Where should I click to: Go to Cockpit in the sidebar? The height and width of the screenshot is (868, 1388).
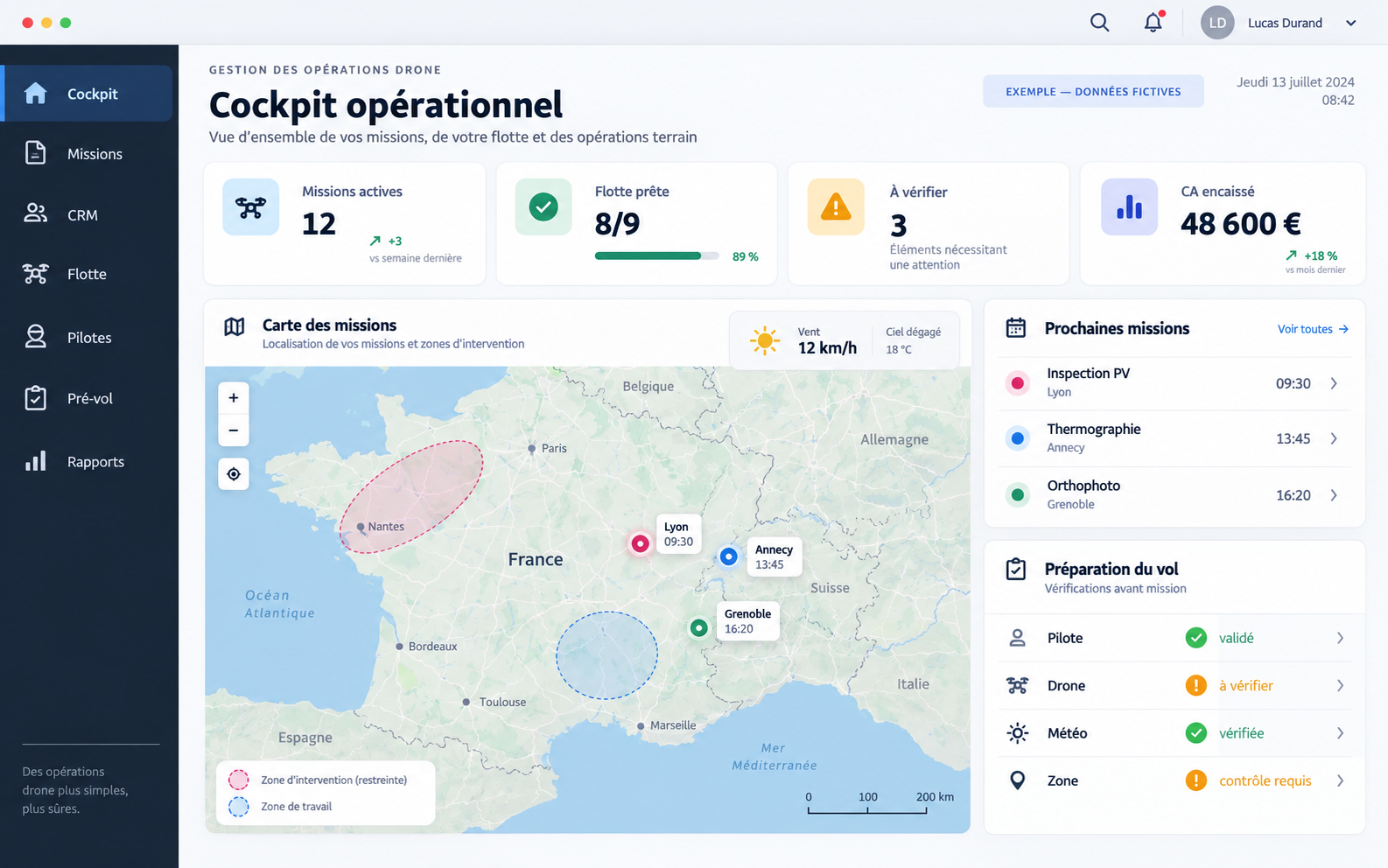[88, 94]
